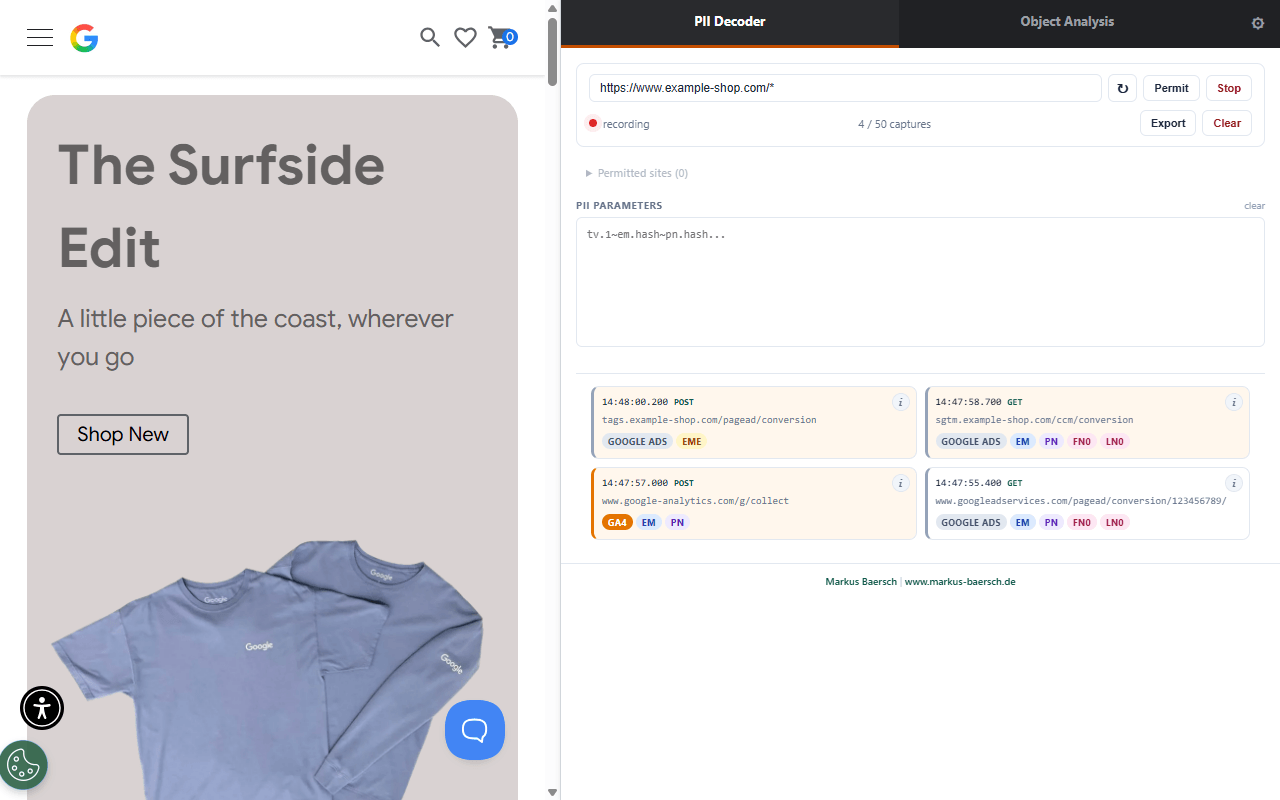Switch to the PII Decoder tab
1280x800 pixels.
pyautogui.click(x=730, y=22)
